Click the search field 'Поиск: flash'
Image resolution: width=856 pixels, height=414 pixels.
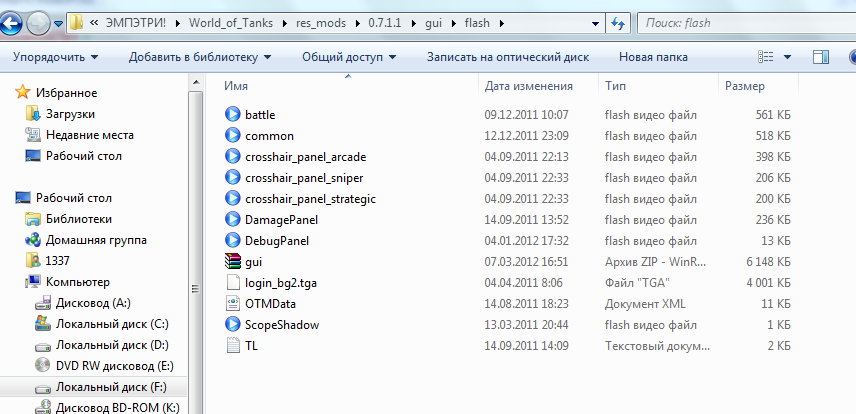coord(746,23)
